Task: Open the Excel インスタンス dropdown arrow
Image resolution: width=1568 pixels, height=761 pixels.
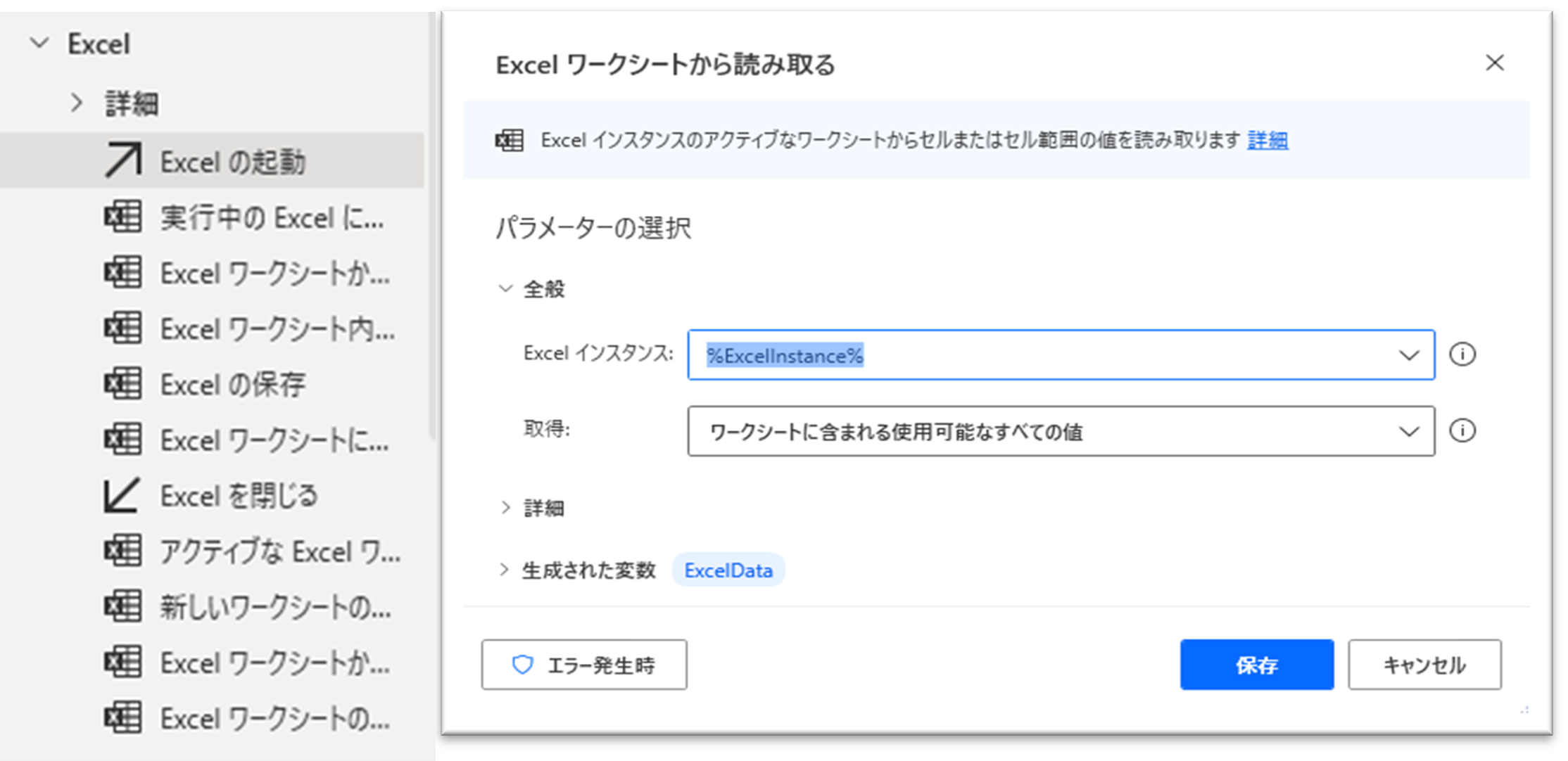Action: click(1409, 355)
